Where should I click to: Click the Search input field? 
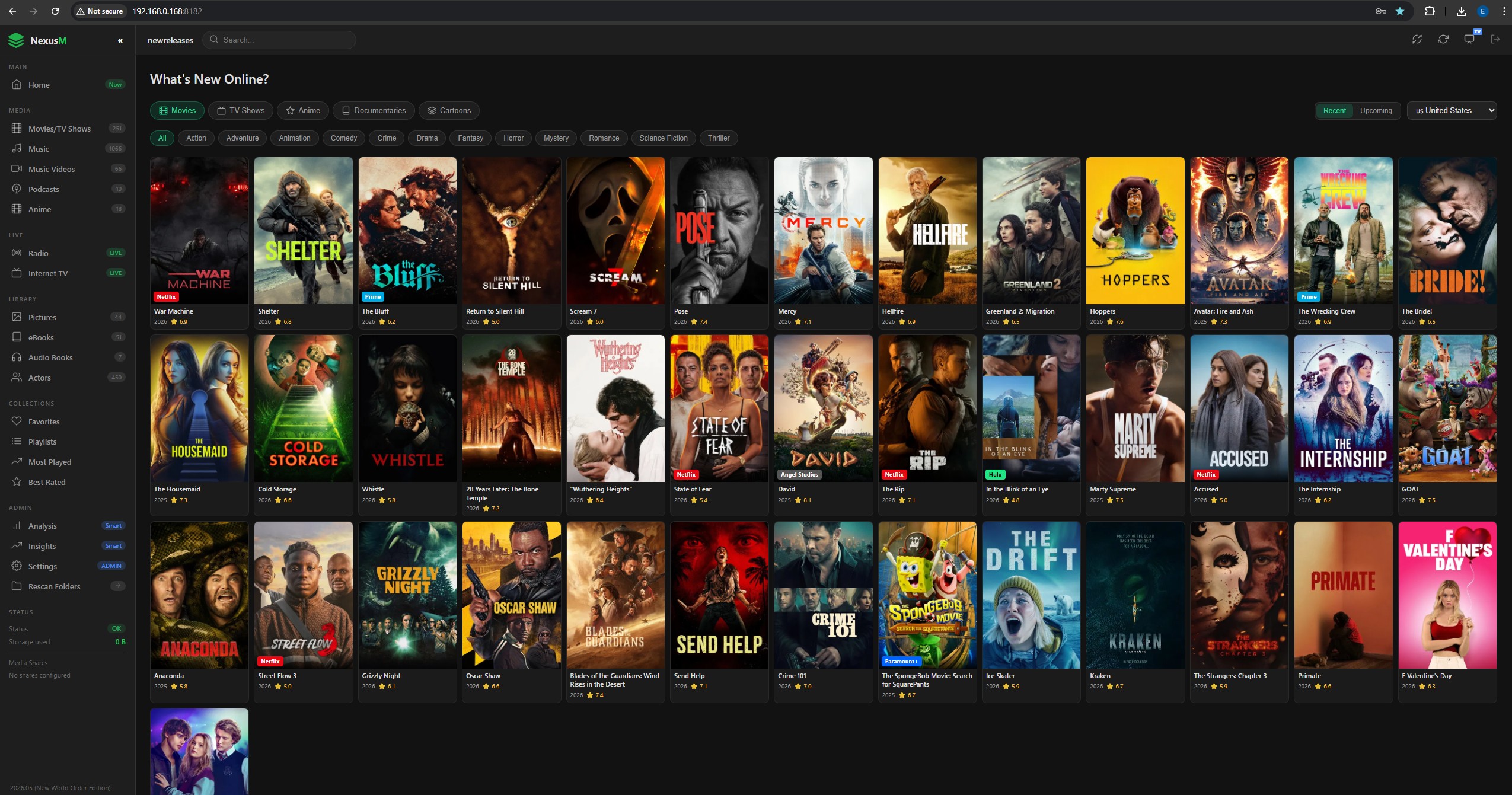tap(285, 40)
